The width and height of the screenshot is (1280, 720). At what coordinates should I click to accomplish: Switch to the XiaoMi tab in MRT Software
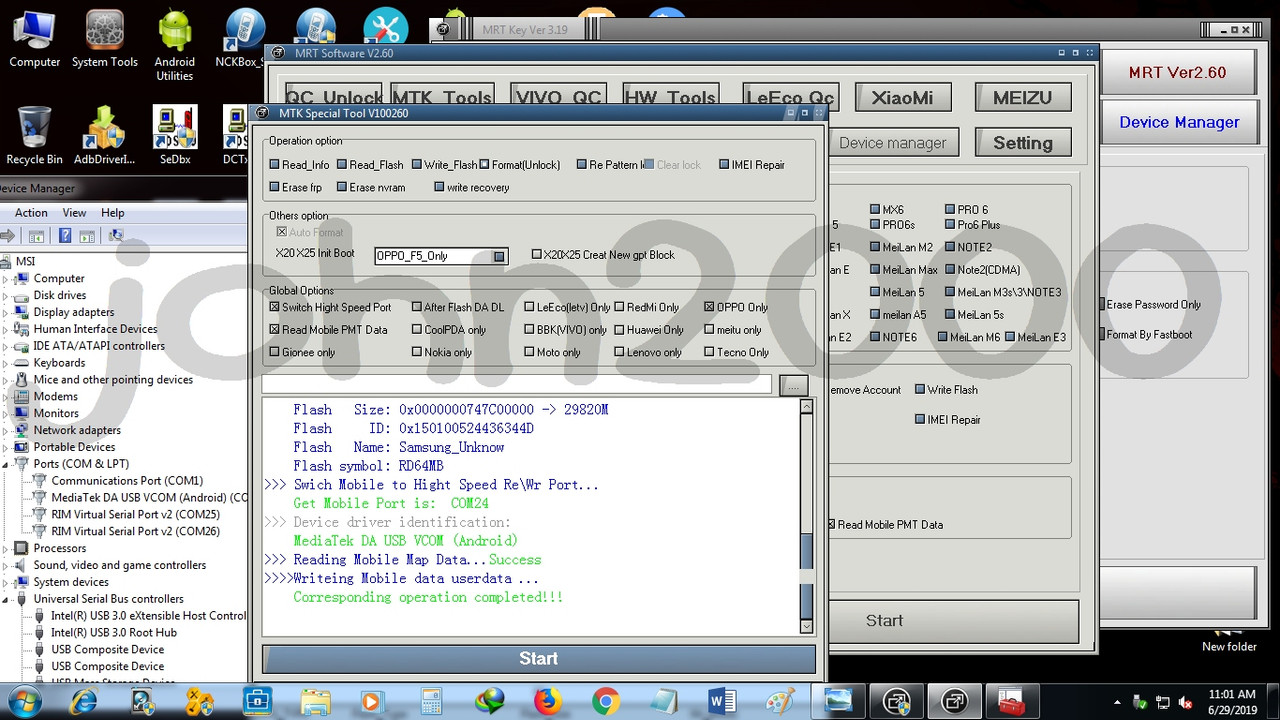902,97
